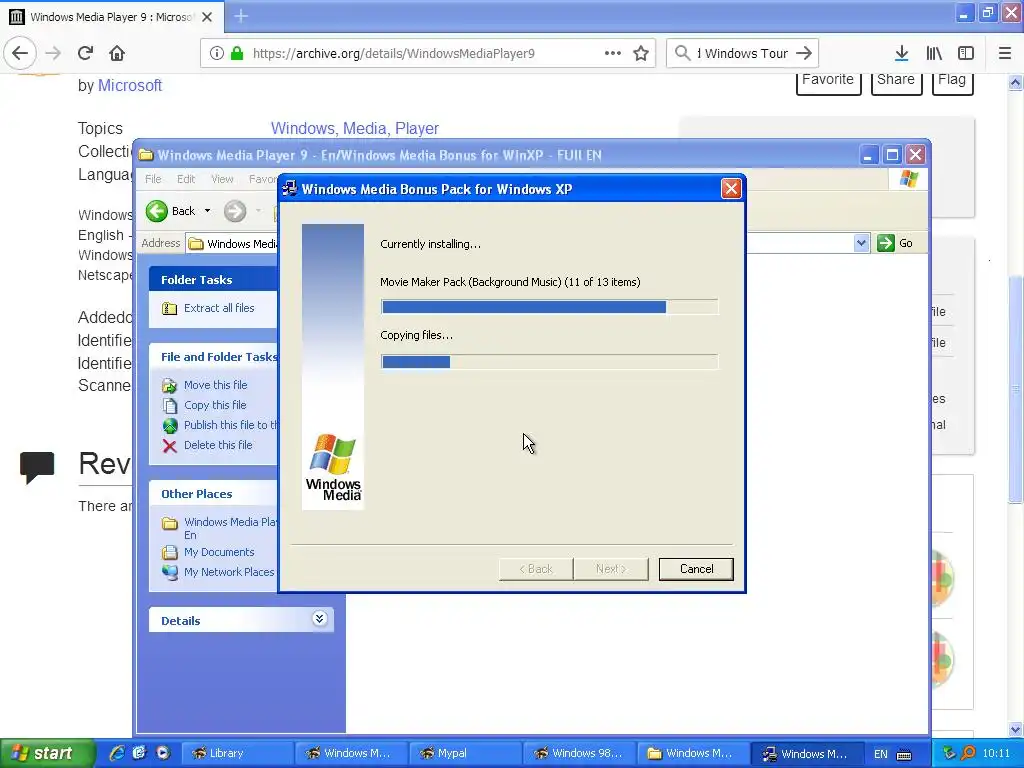Click the overall install progress bar

[549, 307]
